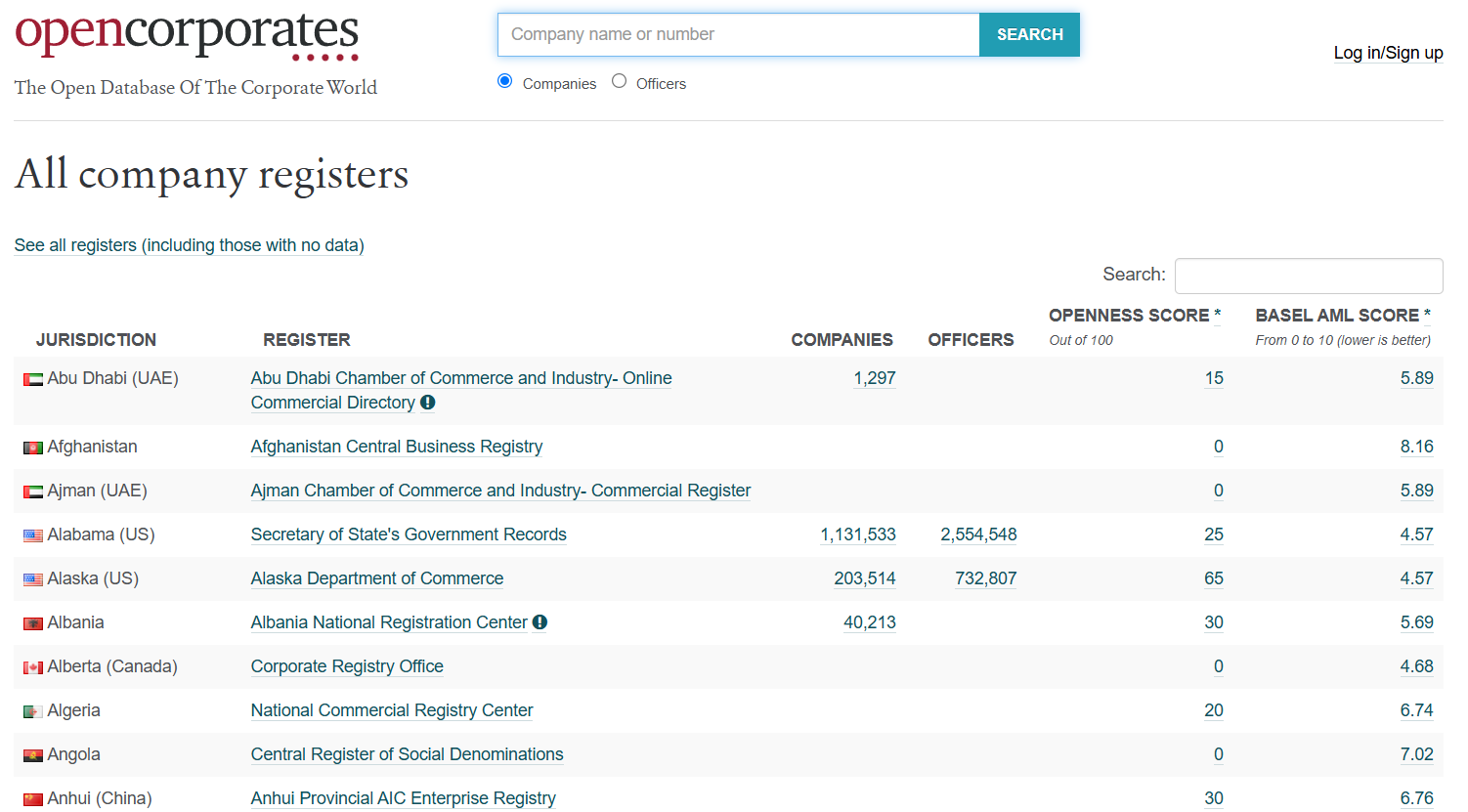Click the table Search filter box

[x=1309, y=276]
